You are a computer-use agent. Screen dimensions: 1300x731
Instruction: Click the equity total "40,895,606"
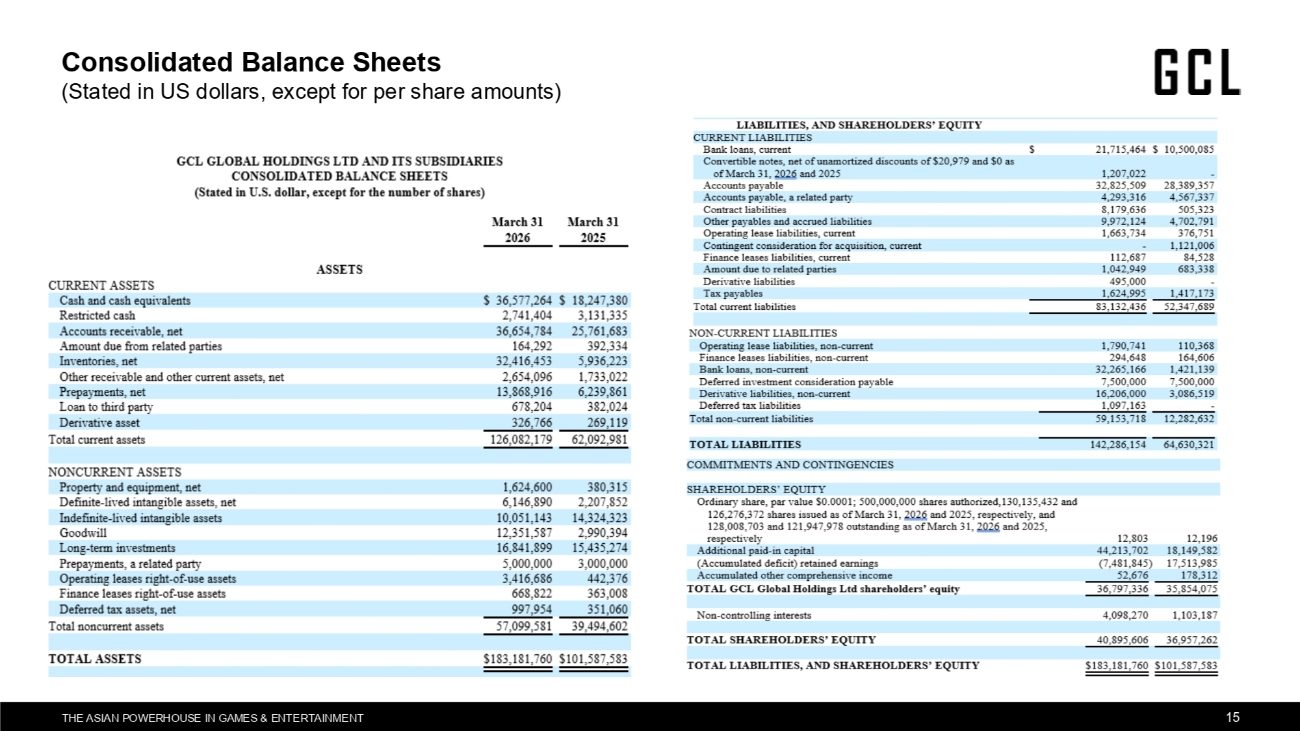(1121, 640)
